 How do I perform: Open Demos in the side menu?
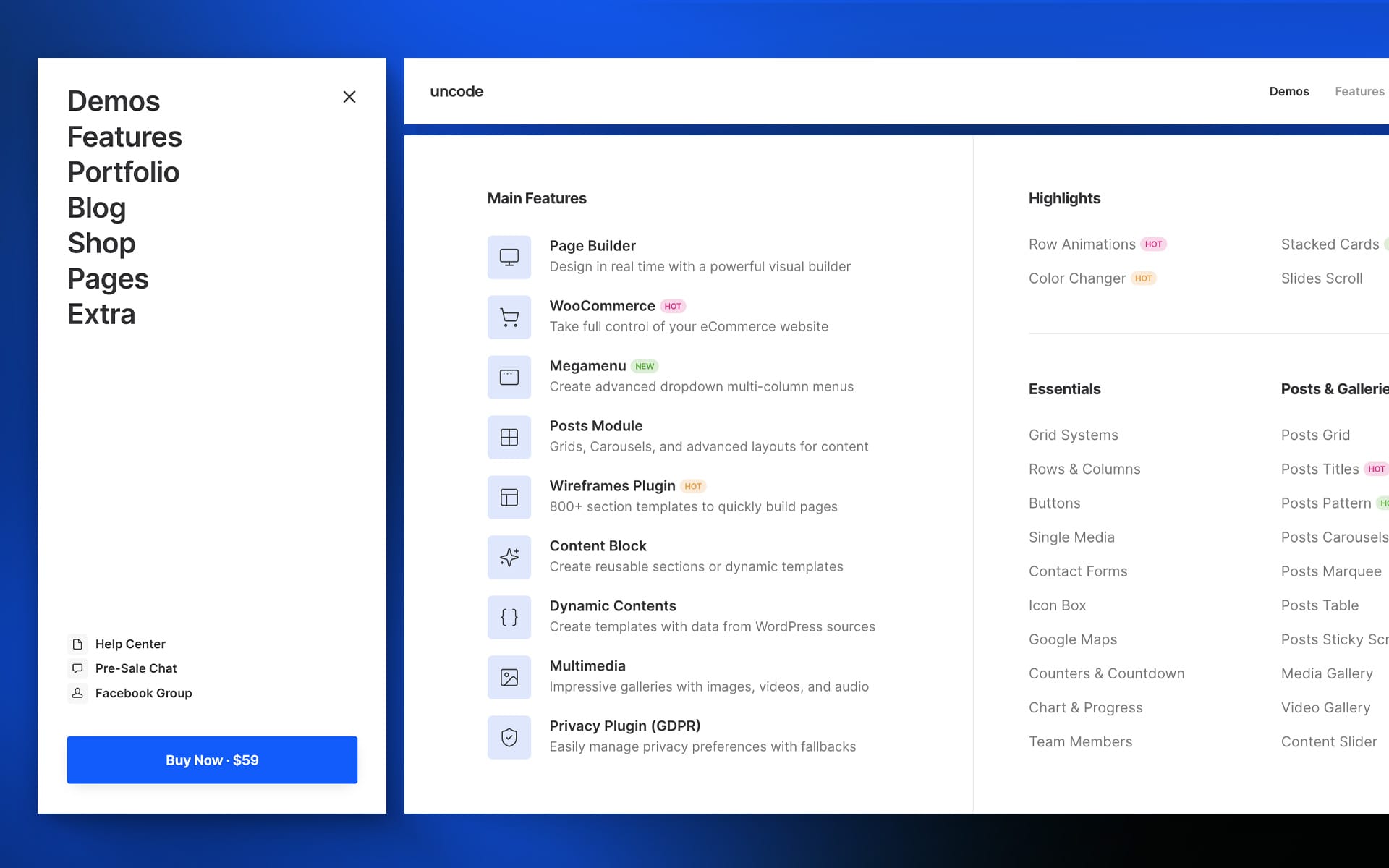coord(114,101)
